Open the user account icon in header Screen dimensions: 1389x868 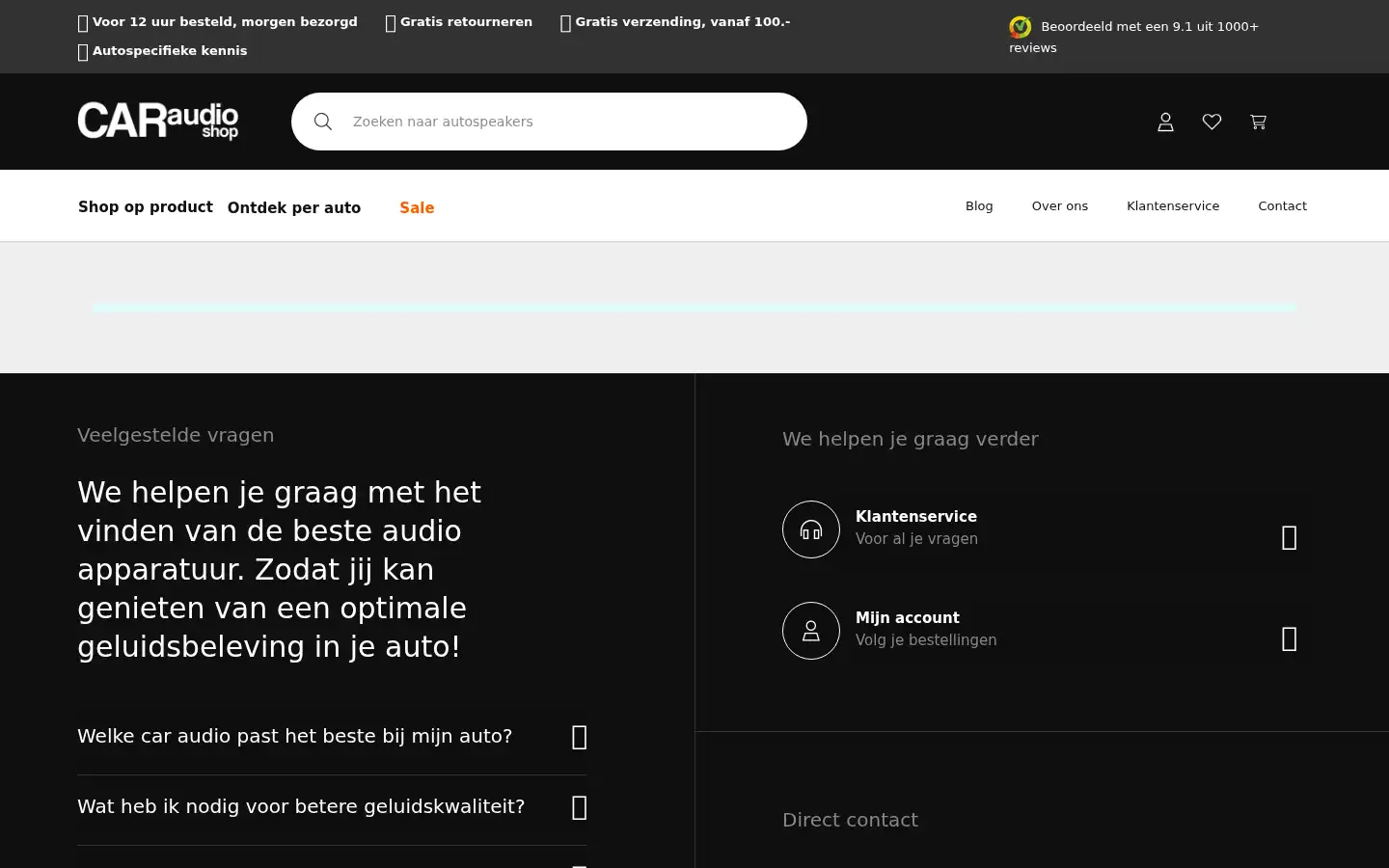(1165, 122)
